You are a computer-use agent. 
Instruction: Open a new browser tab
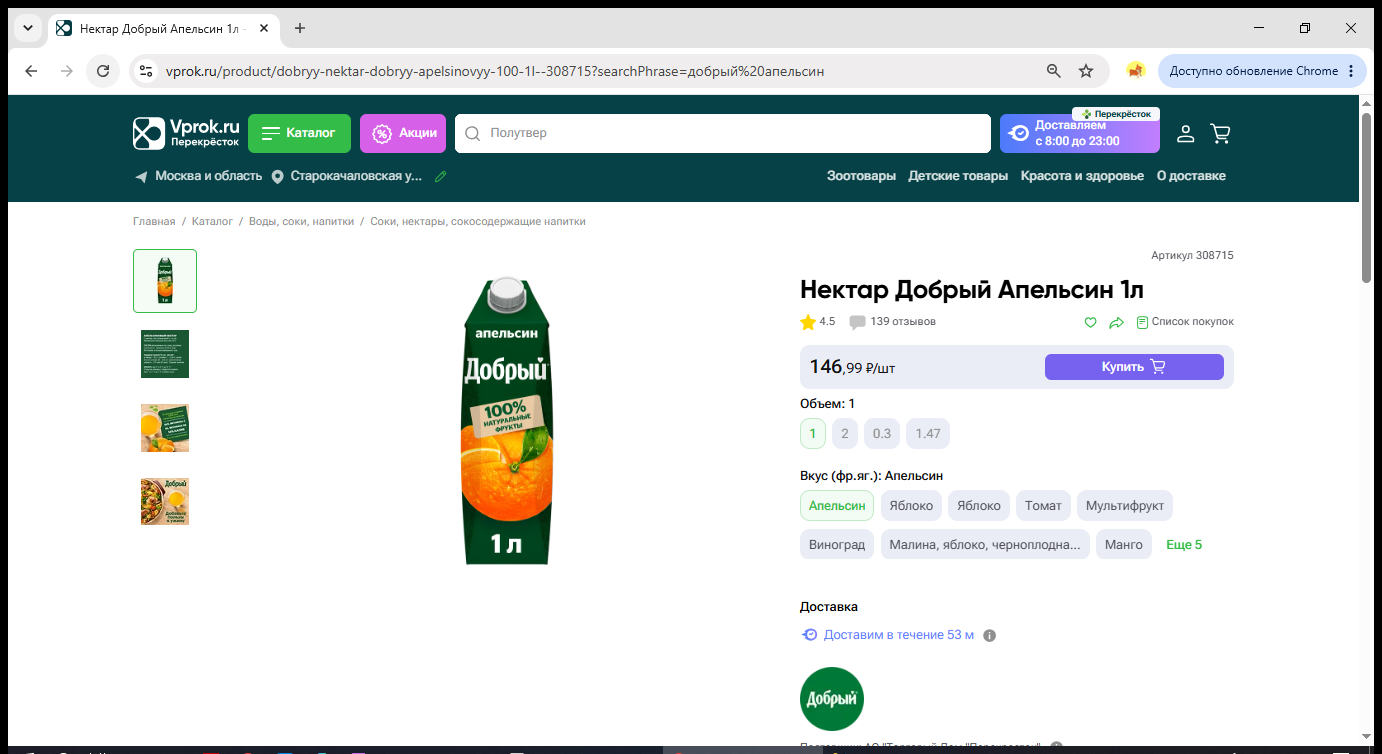[x=300, y=28]
